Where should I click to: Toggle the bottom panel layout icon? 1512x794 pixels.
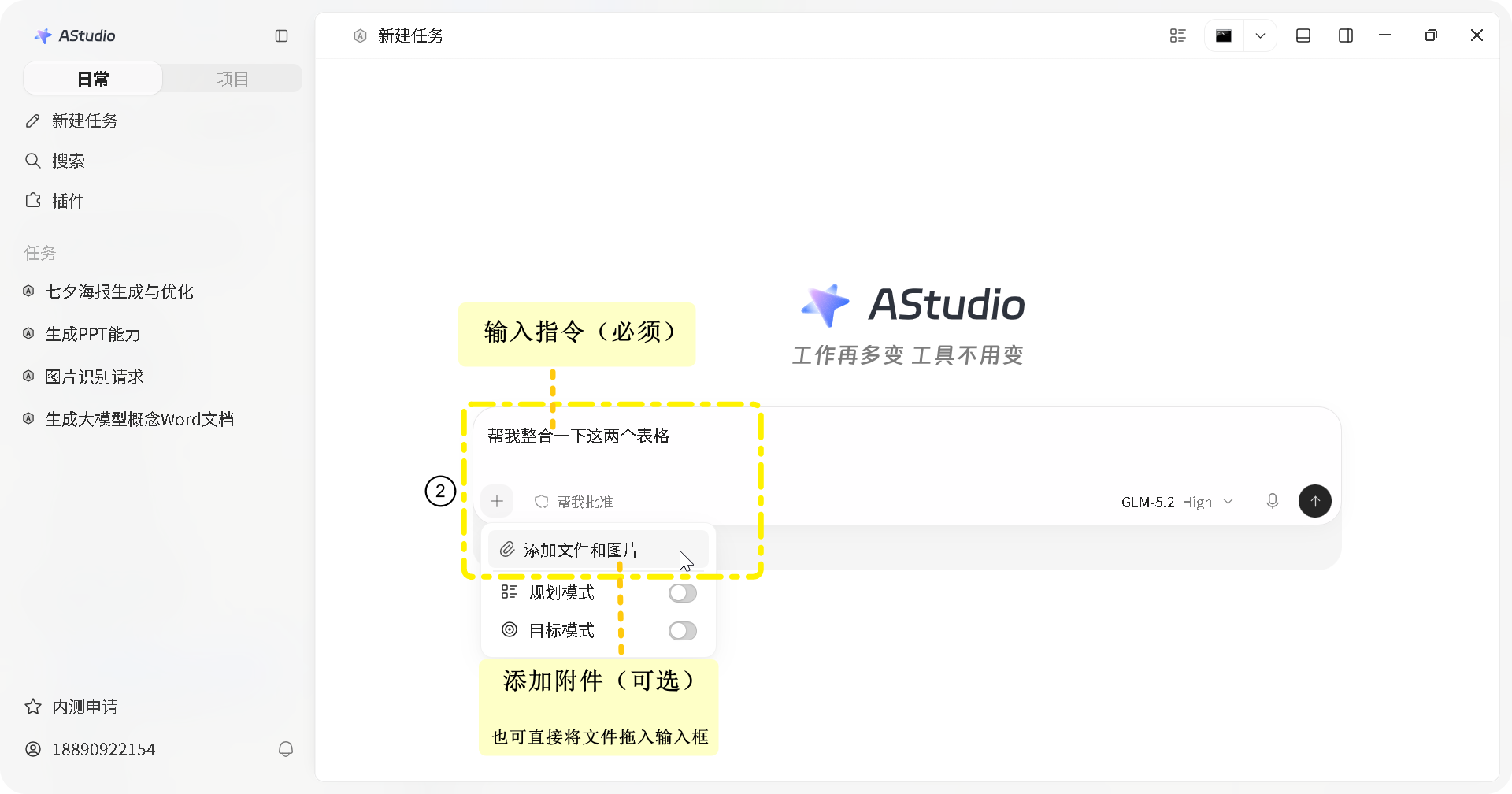[x=1303, y=35]
